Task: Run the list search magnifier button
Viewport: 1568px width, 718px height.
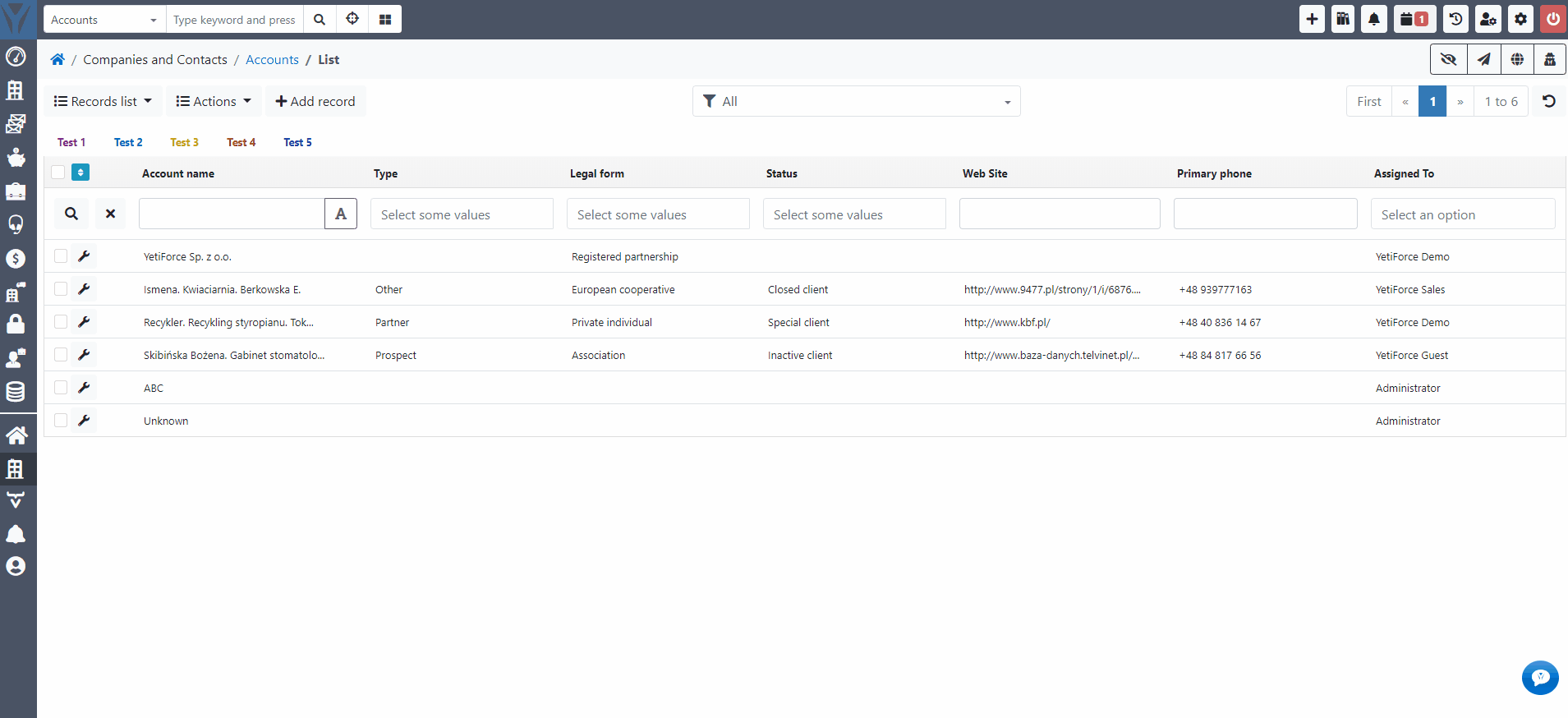Action: click(71, 214)
